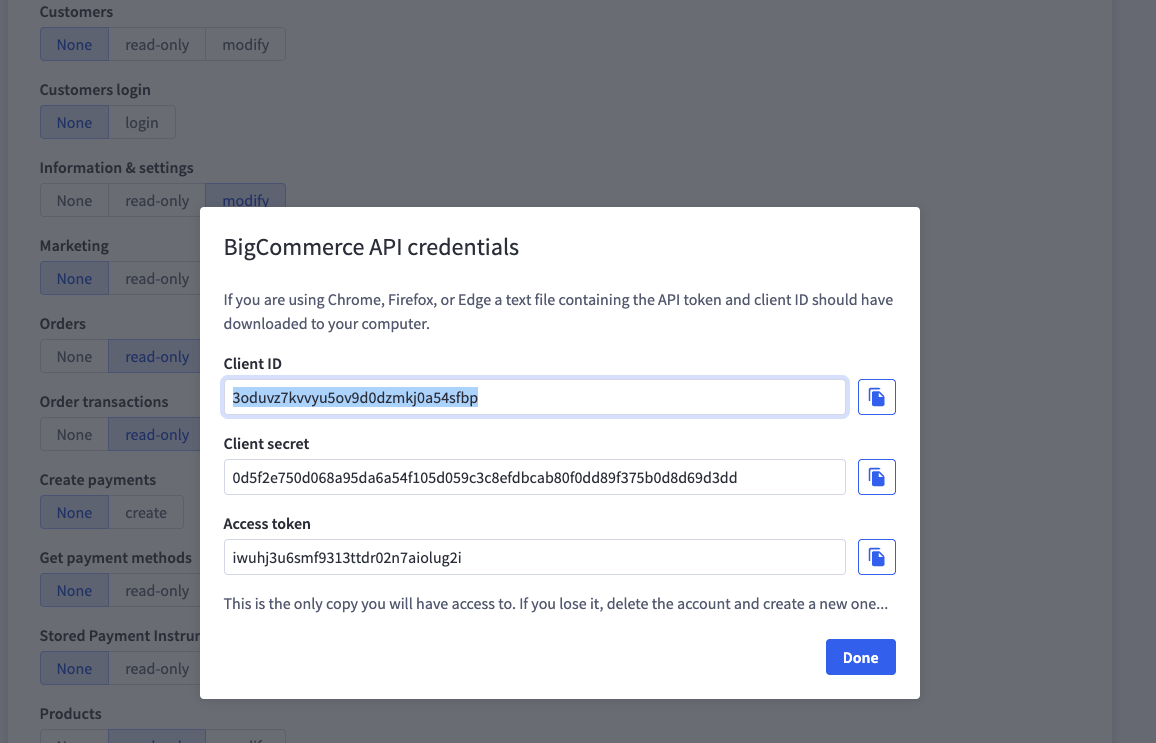Viewport: 1156px width, 743px height.
Task: Set Information & settings to read-only
Action: 157,200
